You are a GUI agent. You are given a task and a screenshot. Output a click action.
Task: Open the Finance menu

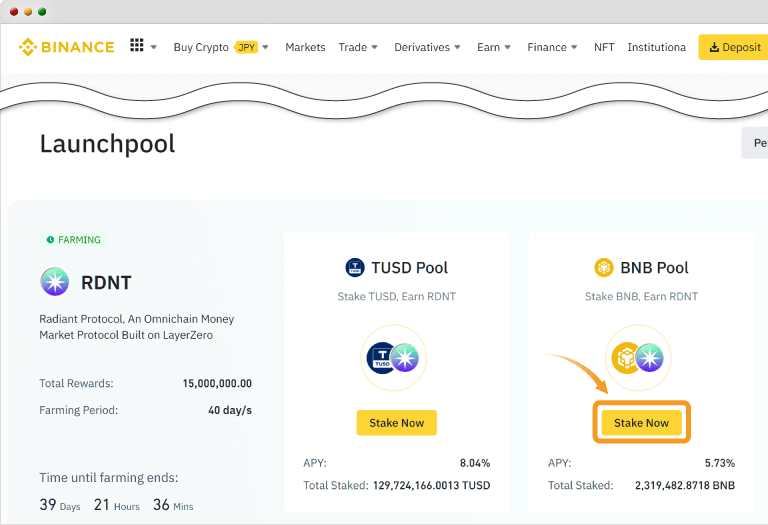[547, 47]
